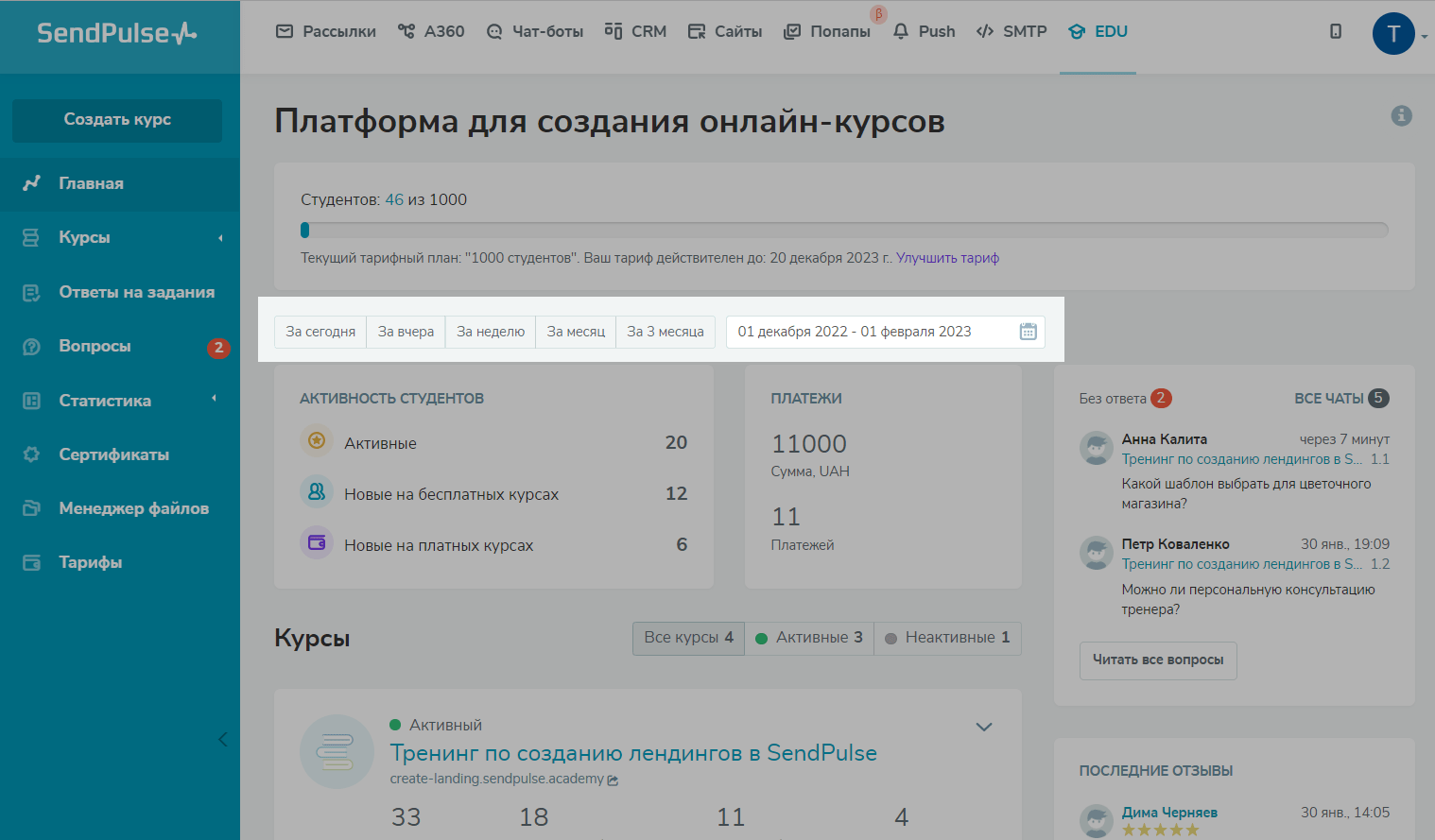
Task: Open the calendar icon date picker
Action: (x=1029, y=332)
